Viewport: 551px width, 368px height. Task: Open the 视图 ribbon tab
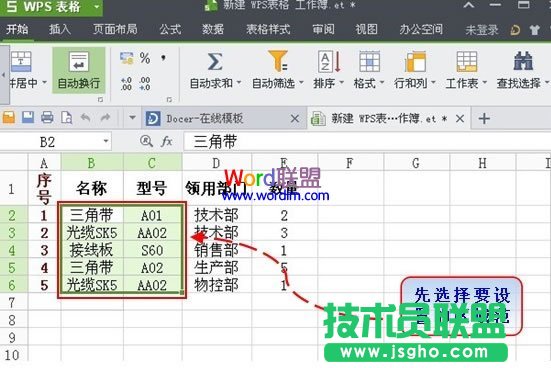(x=366, y=30)
